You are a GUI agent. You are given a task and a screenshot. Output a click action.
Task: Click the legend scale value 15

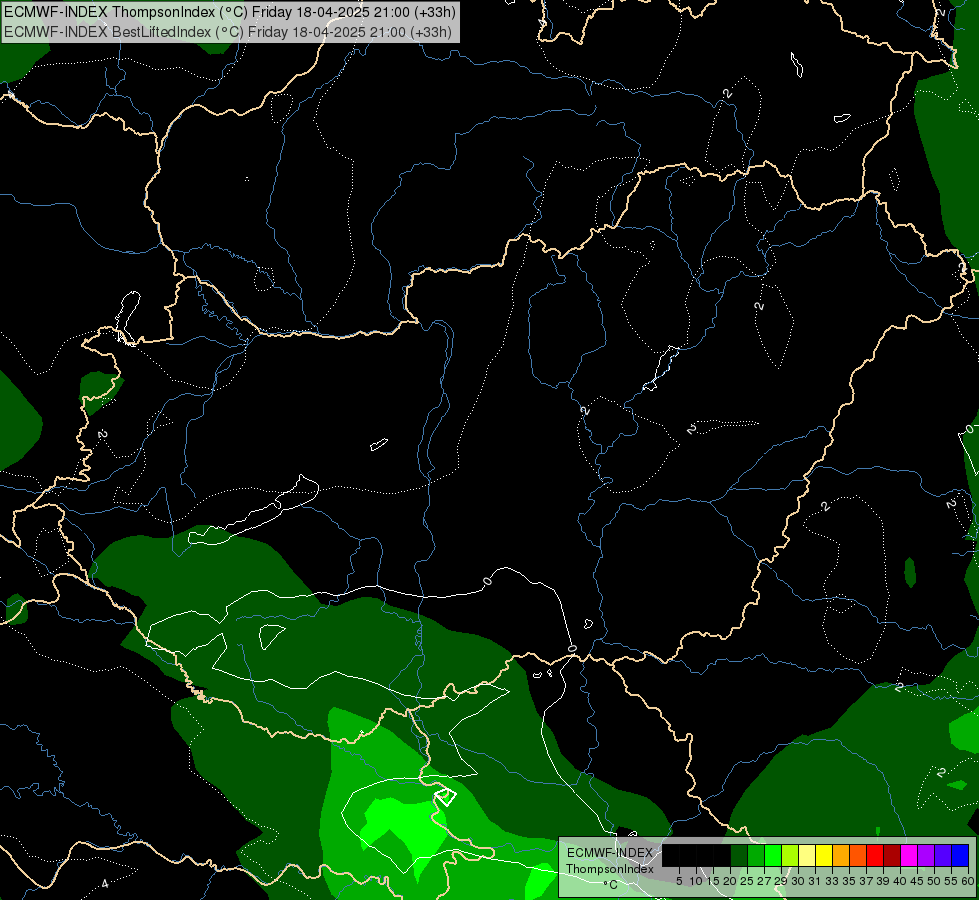tap(713, 881)
